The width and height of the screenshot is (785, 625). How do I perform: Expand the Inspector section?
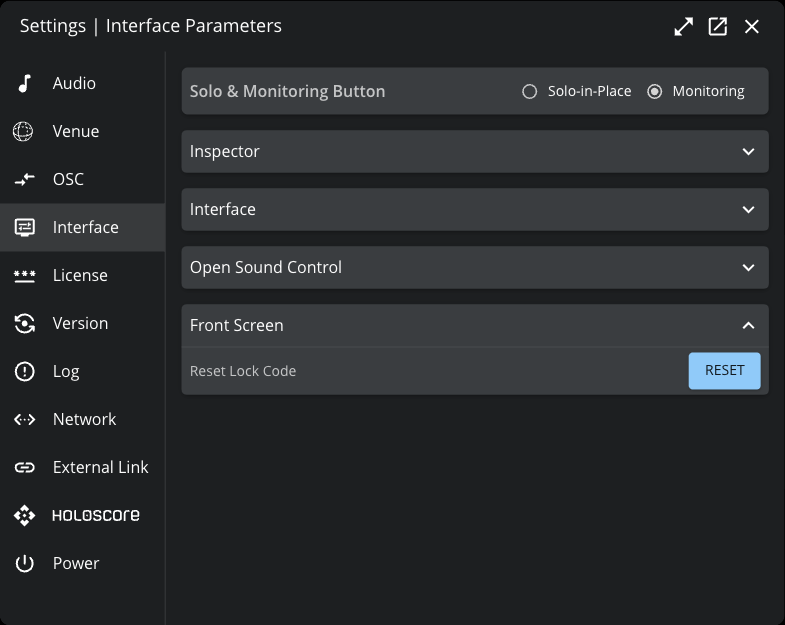click(x=748, y=152)
